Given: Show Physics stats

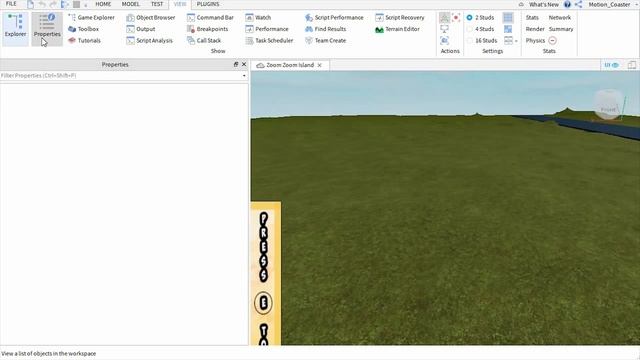Looking at the screenshot, I should point(535,40).
